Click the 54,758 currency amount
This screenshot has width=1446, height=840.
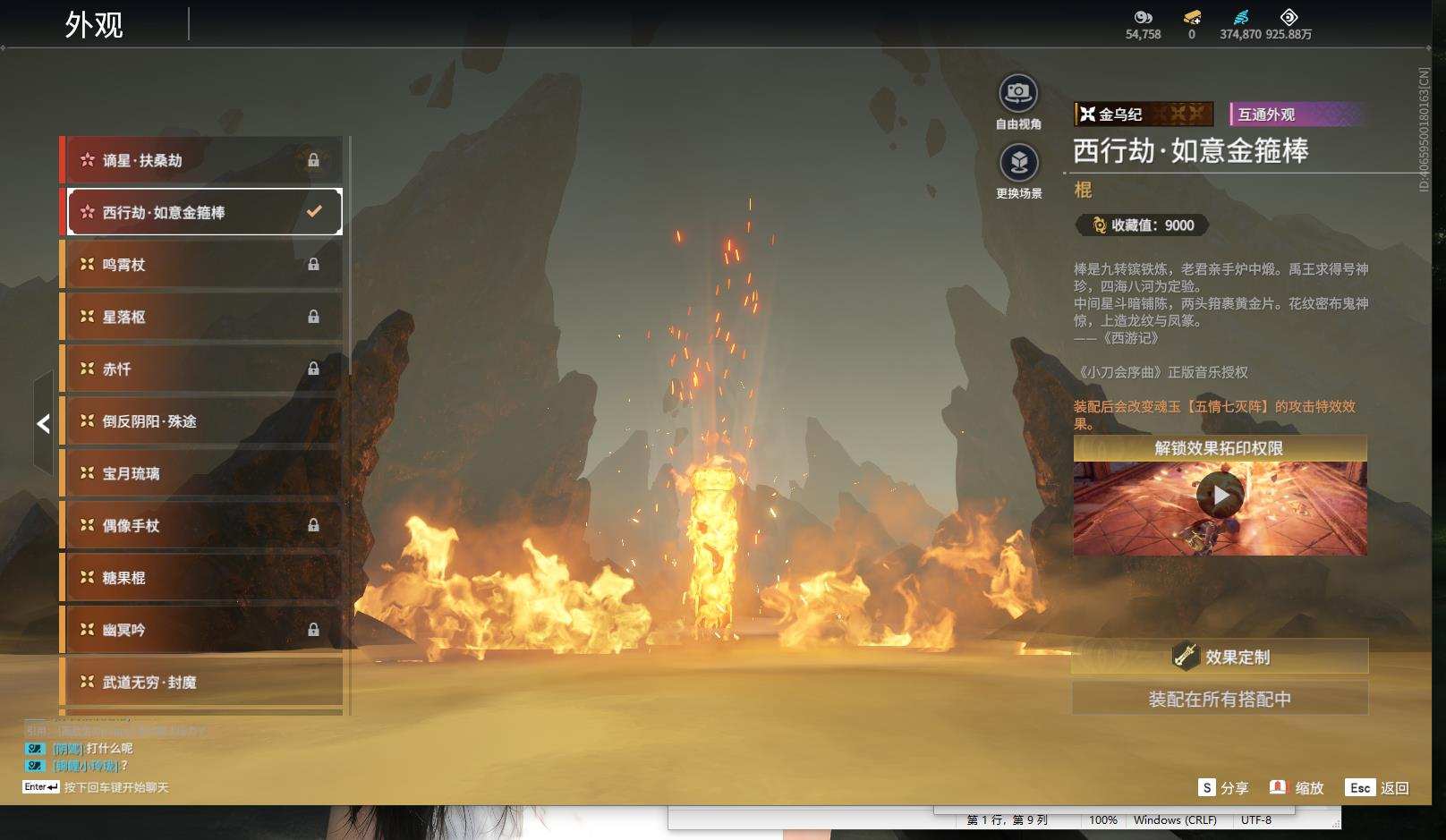point(1143,34)
